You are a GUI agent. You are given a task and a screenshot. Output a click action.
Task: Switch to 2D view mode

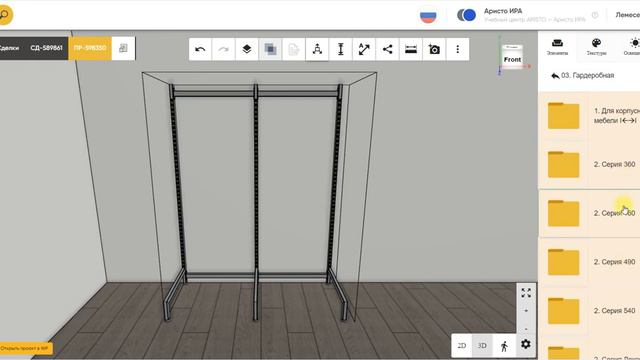point(462,346)
